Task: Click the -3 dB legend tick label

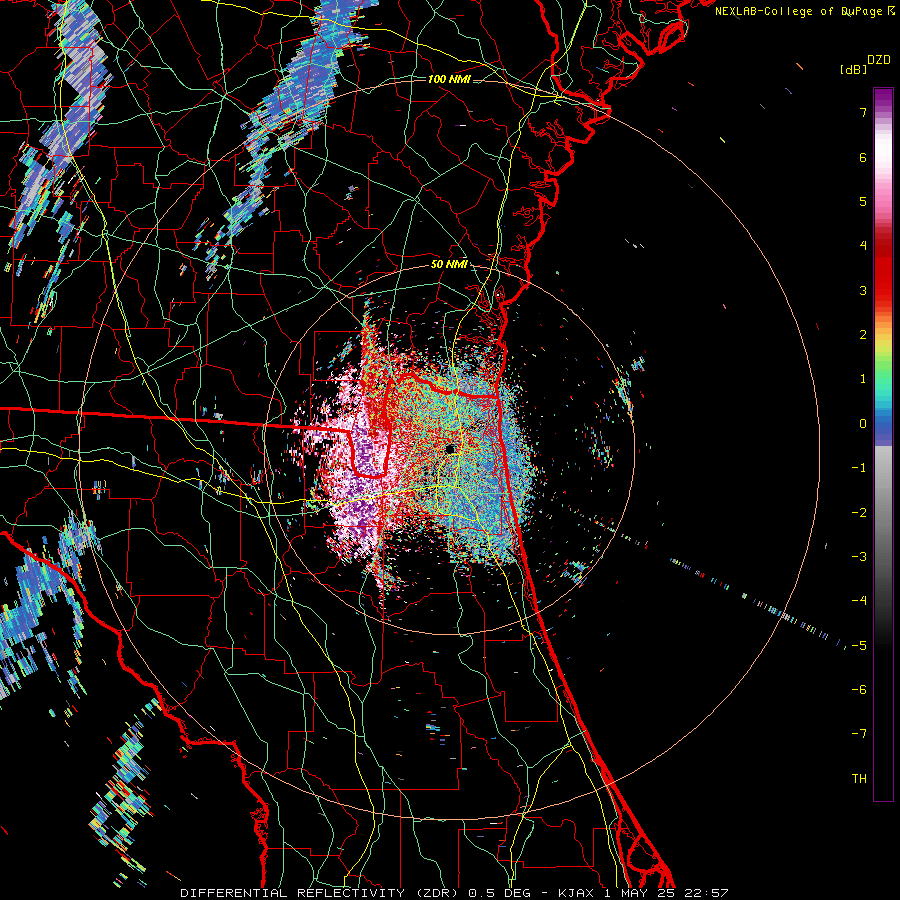Action: (x=859, y=557)
